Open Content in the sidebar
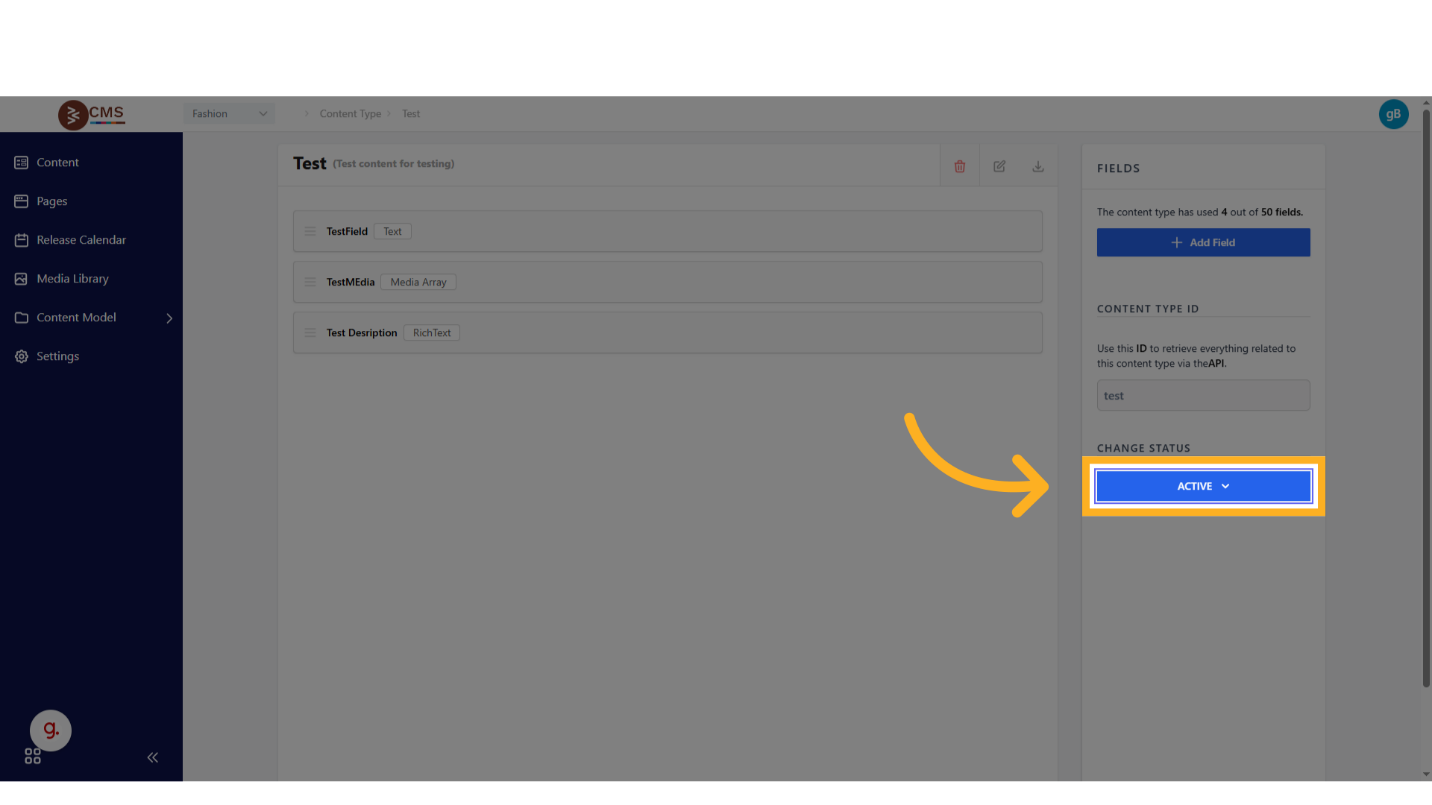The width and height of the screenshot is (1432, 805). click(x=57, y=162)
